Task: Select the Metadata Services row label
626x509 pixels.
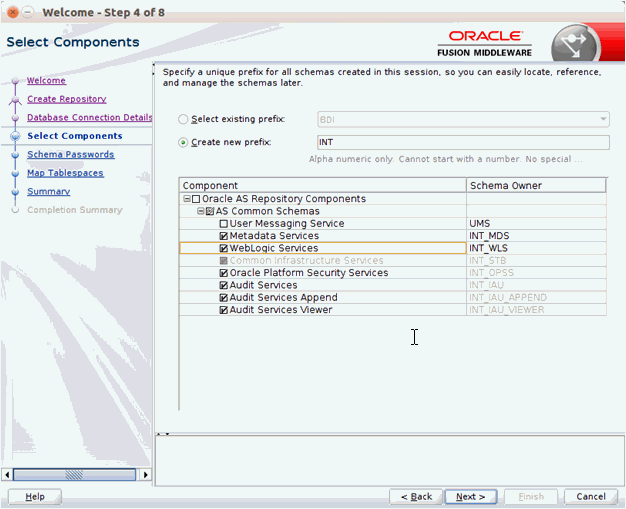Action: [274, 236]
